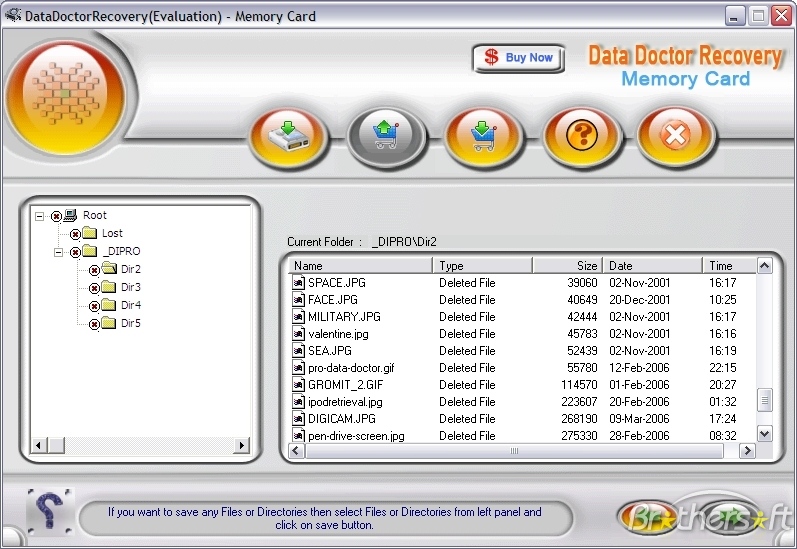Click the folder tree scroll-left arrow
Viewport: 797px width, 549px height.
pos(39,446)
